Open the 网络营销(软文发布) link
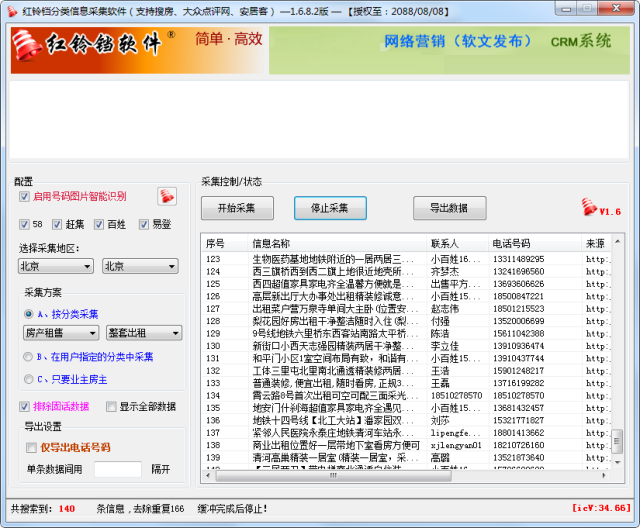 [x=458, y=41]
